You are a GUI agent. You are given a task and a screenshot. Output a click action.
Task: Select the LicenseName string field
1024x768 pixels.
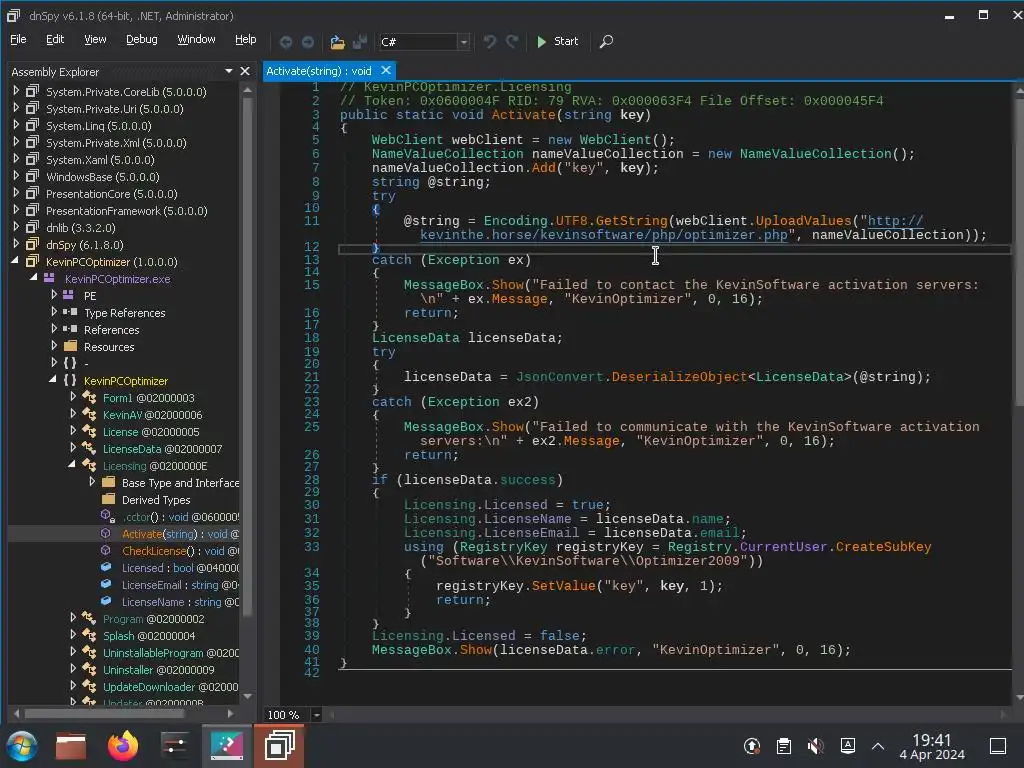point(180,602)
